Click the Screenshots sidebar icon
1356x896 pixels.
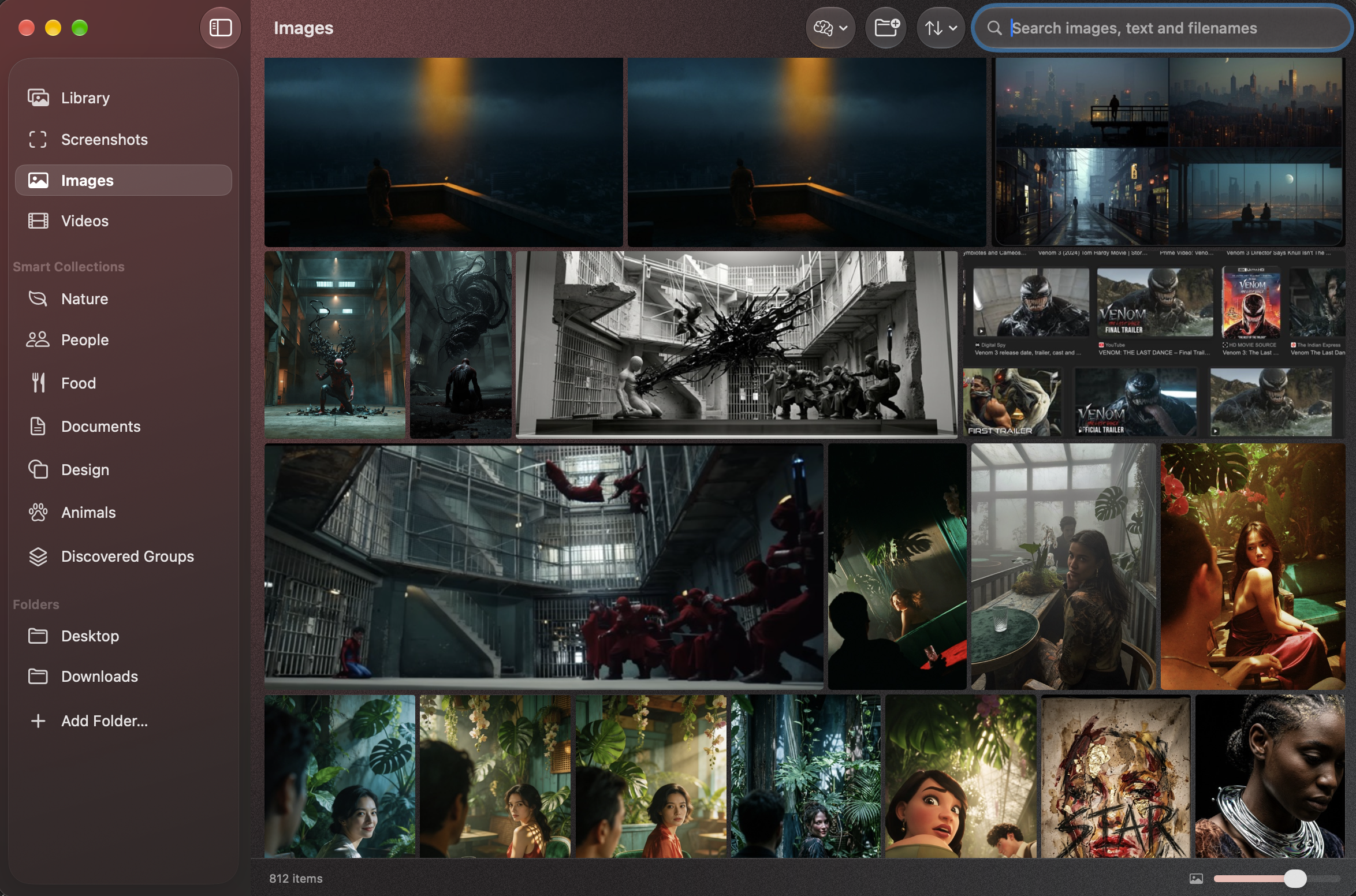(38, 139)
